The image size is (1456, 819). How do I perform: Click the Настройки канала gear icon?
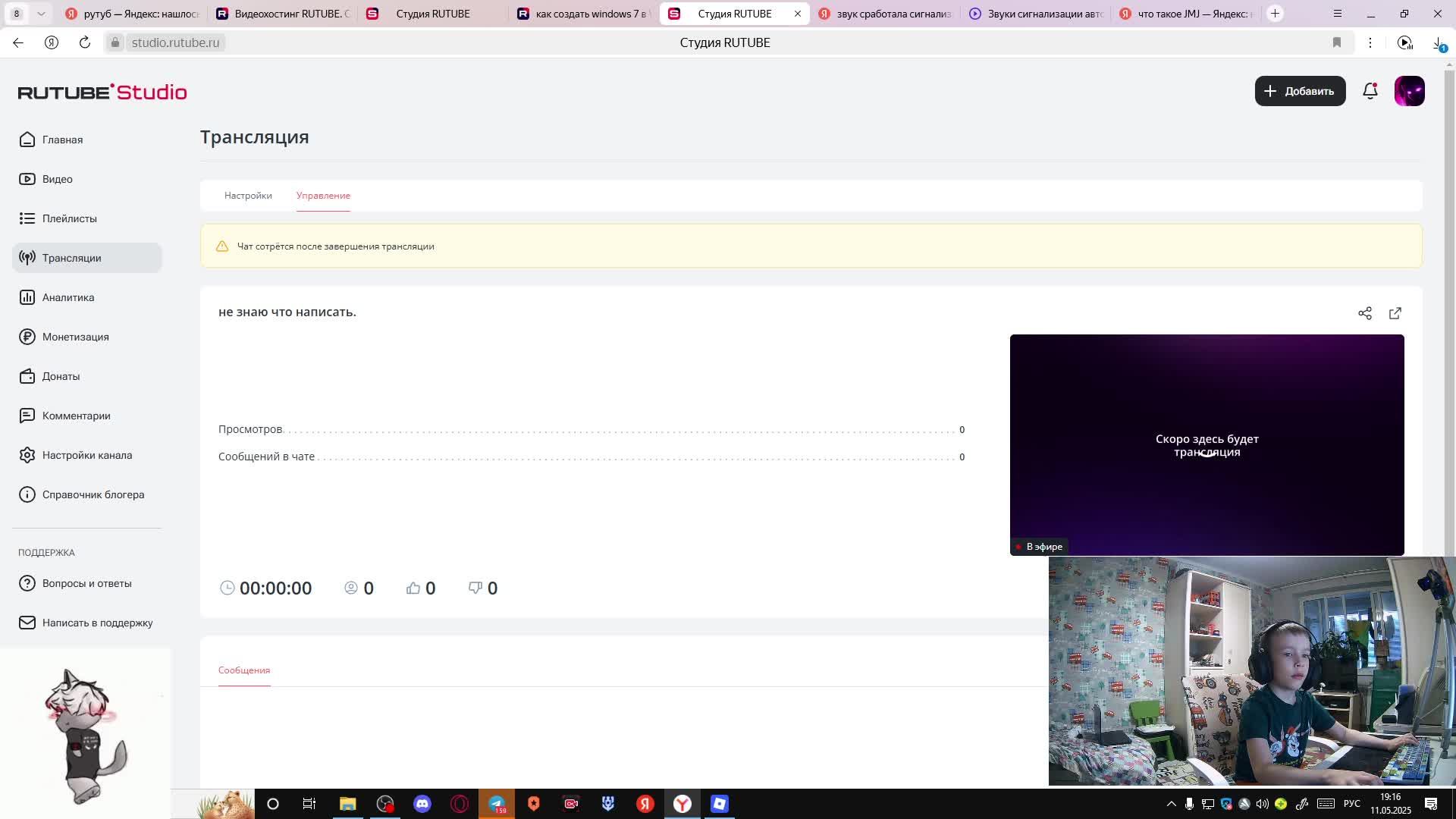click(27, 455)
